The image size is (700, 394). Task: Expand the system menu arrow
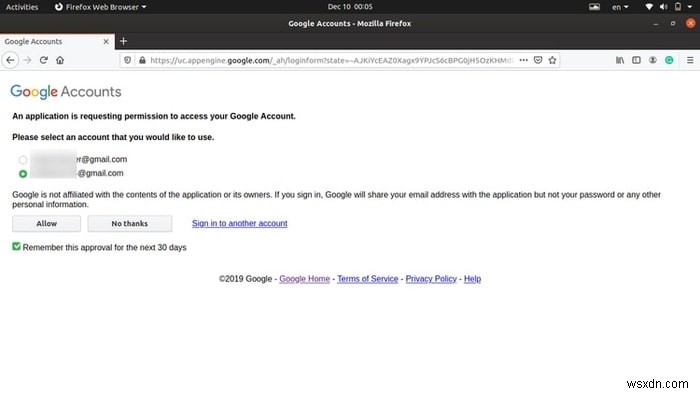(690, 7)
